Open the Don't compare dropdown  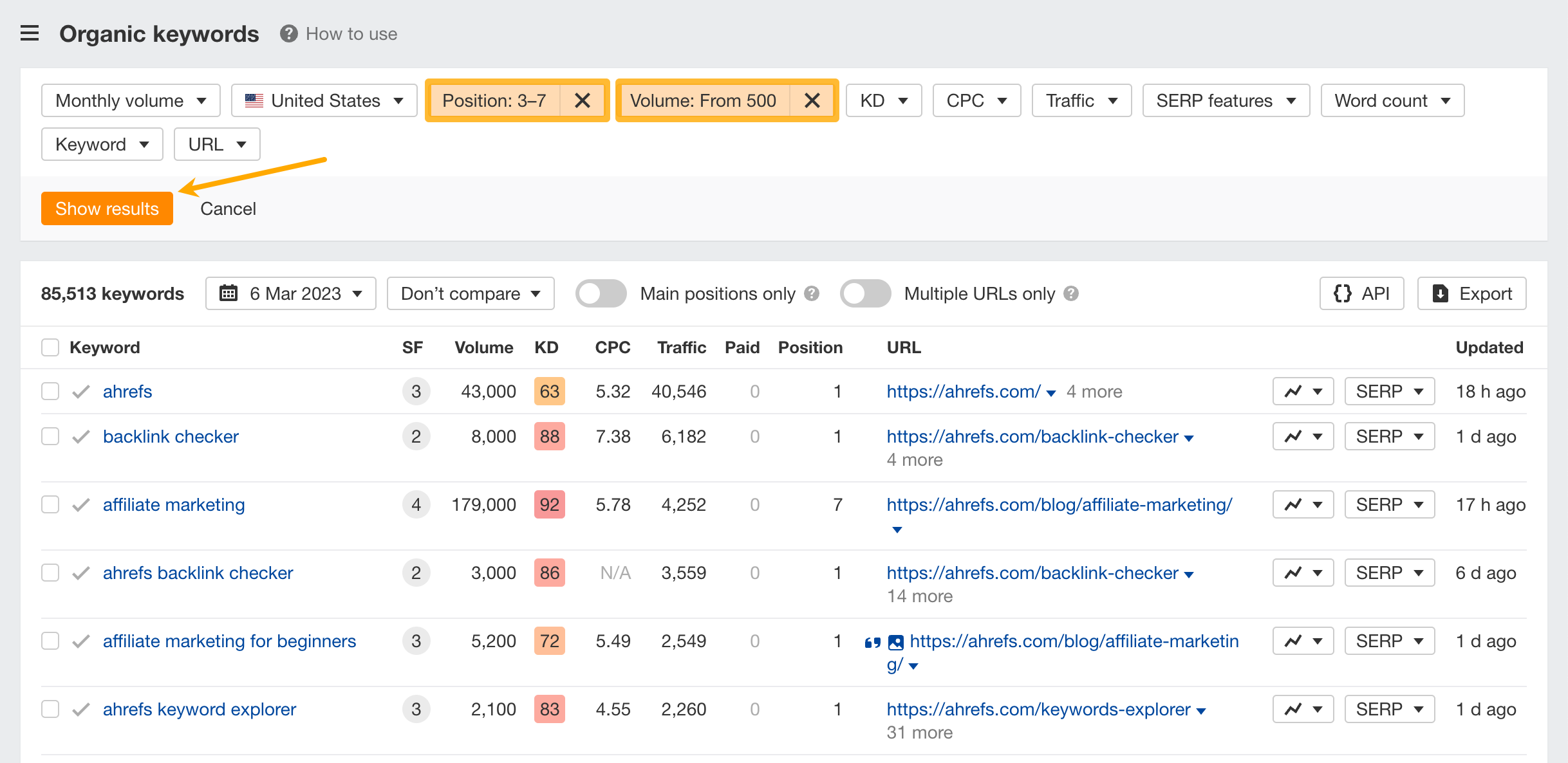coord(471,293)
